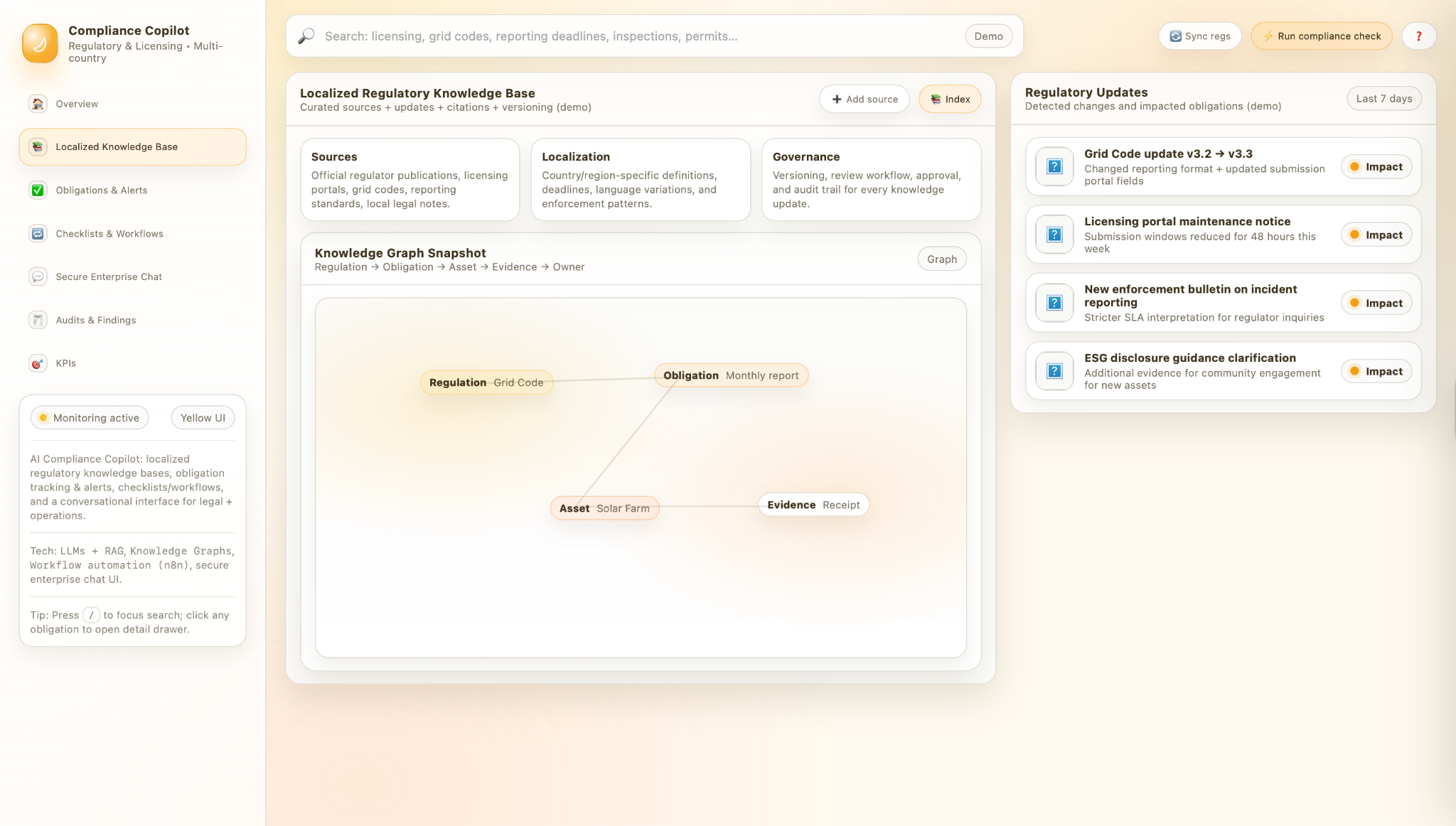The width and height of the screenshot is (1456, 826).
Task: Click the search magnifier icon
Action: tap(306, 36)
